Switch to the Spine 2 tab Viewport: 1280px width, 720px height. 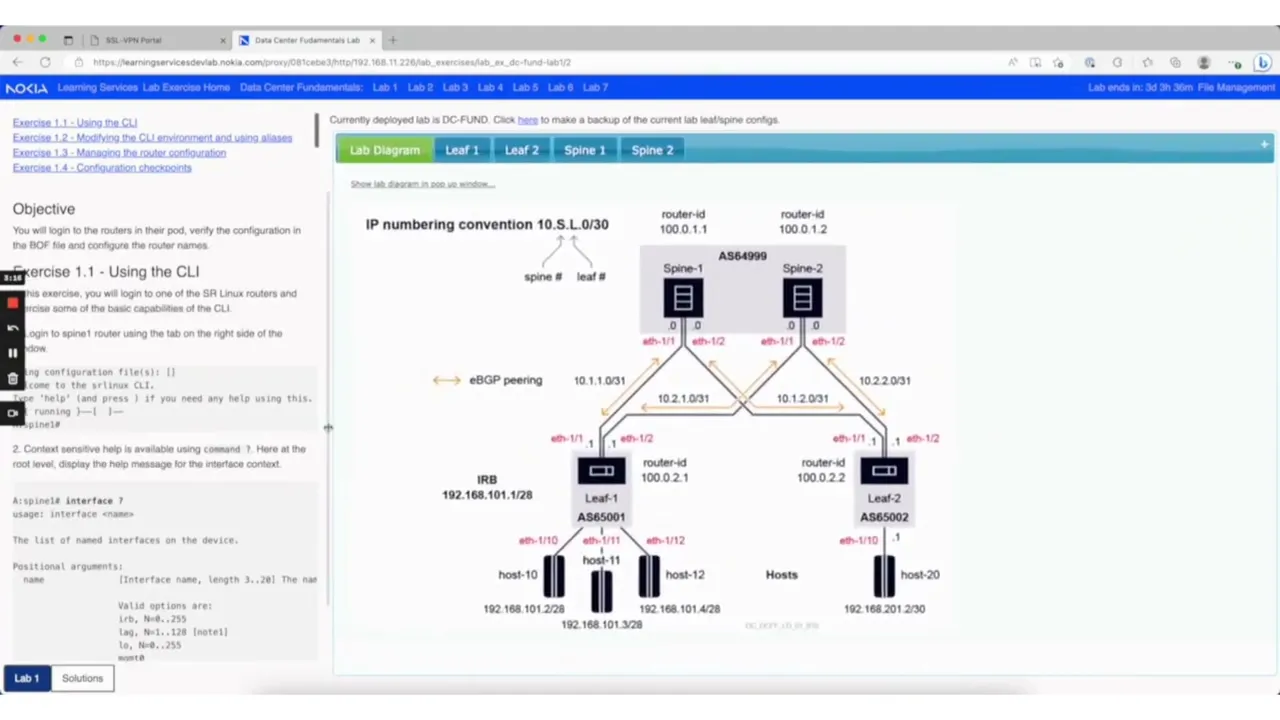click(x=652, y=150)
